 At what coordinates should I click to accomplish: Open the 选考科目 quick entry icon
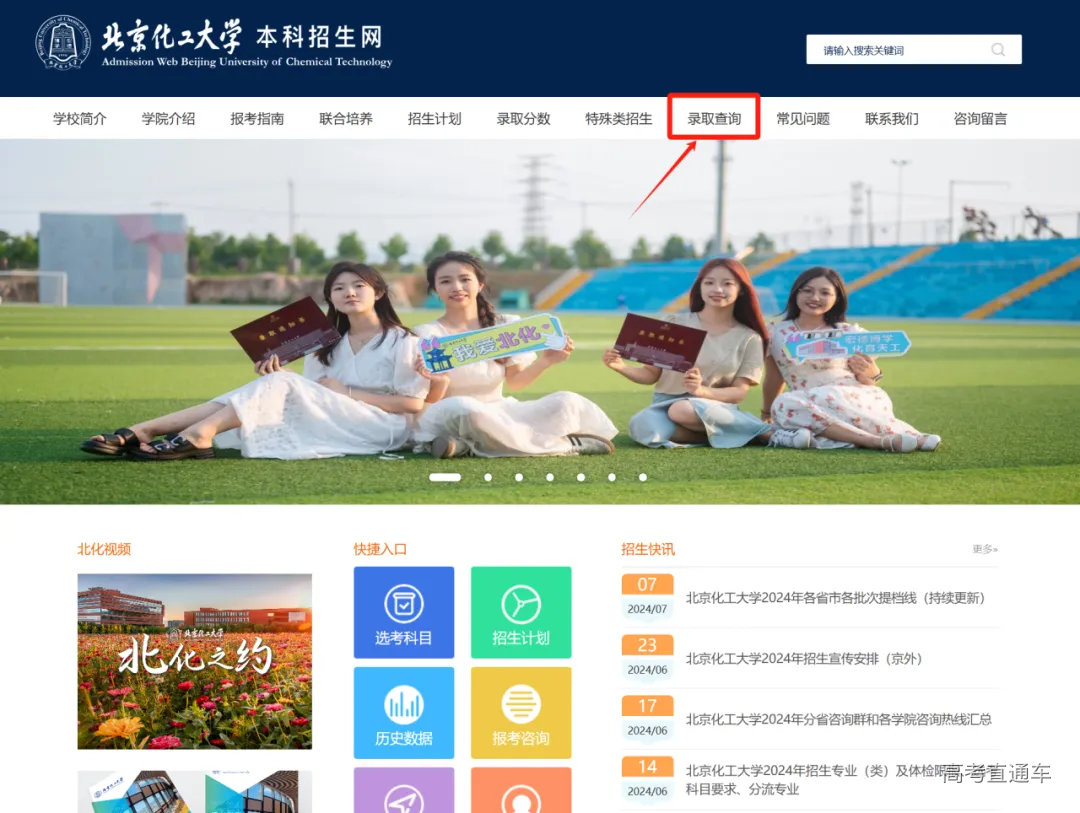point(404,612)
